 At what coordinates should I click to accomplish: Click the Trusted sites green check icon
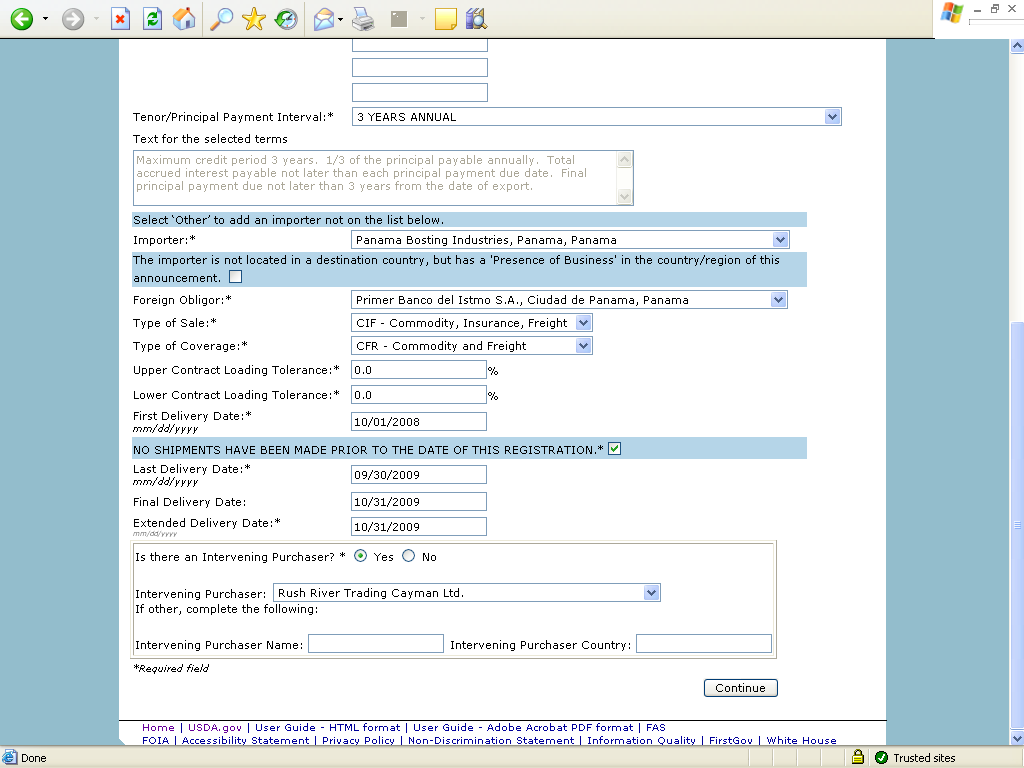[x=881, y=758]
